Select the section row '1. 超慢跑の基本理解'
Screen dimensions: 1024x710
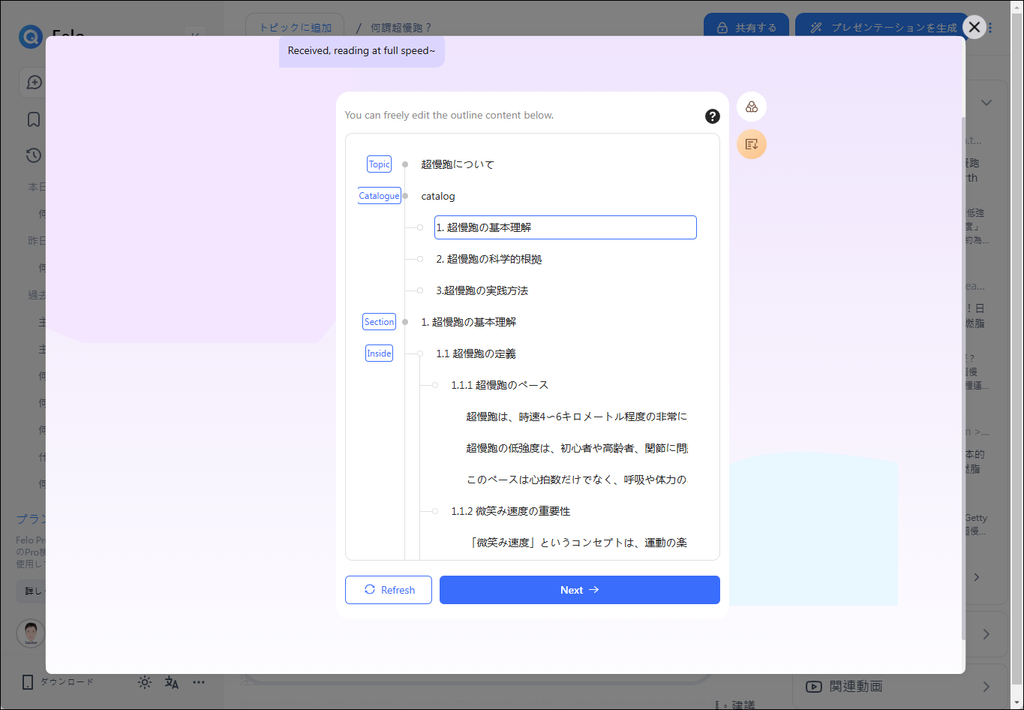pyautogui.click(x=468, y=322)
